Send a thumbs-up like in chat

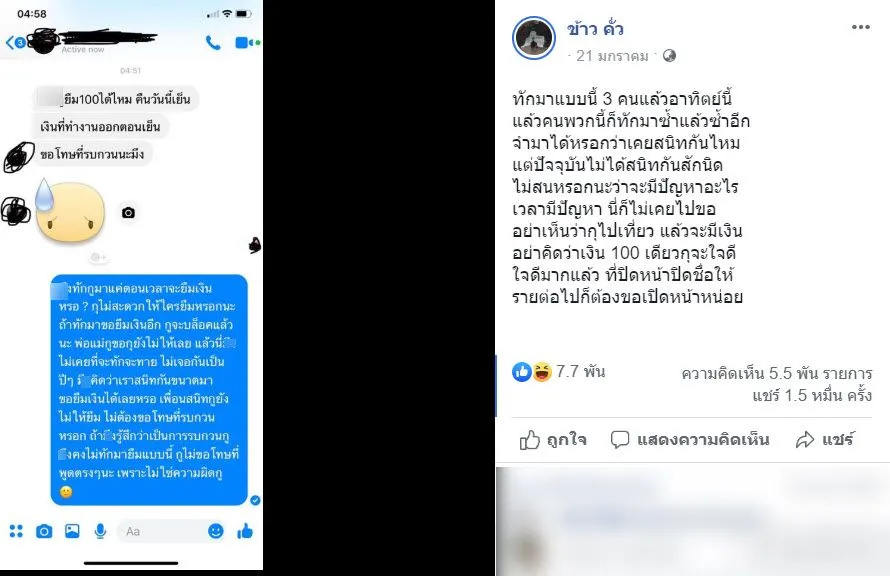tap(245, 531)
